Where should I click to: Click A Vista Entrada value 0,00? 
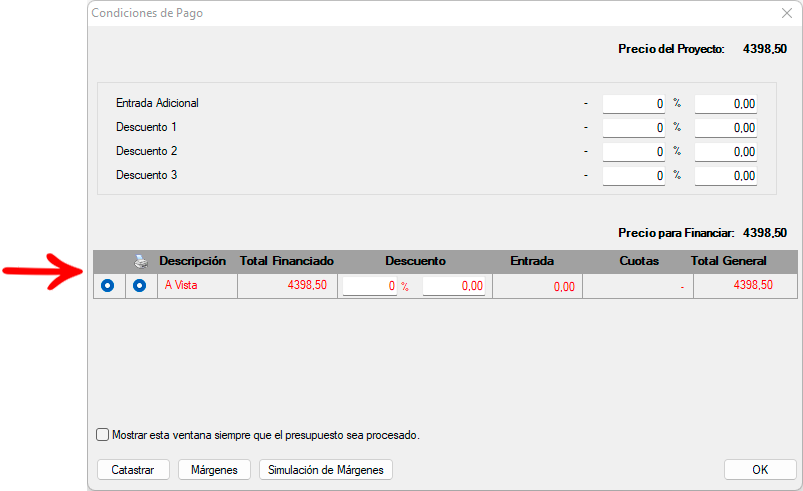(x=564, y=287)
